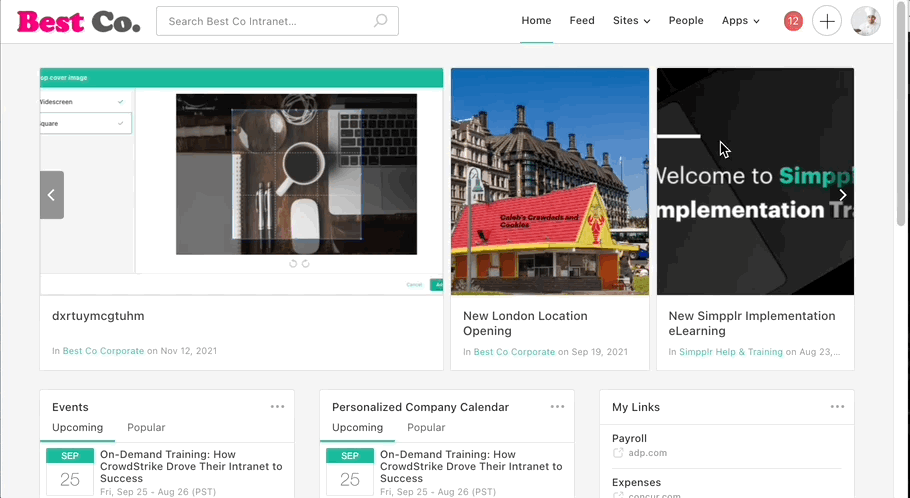910x498 pixels.
Task: Open the dxrtuymcgtuhm article title
Action: [x=98, y=316]
